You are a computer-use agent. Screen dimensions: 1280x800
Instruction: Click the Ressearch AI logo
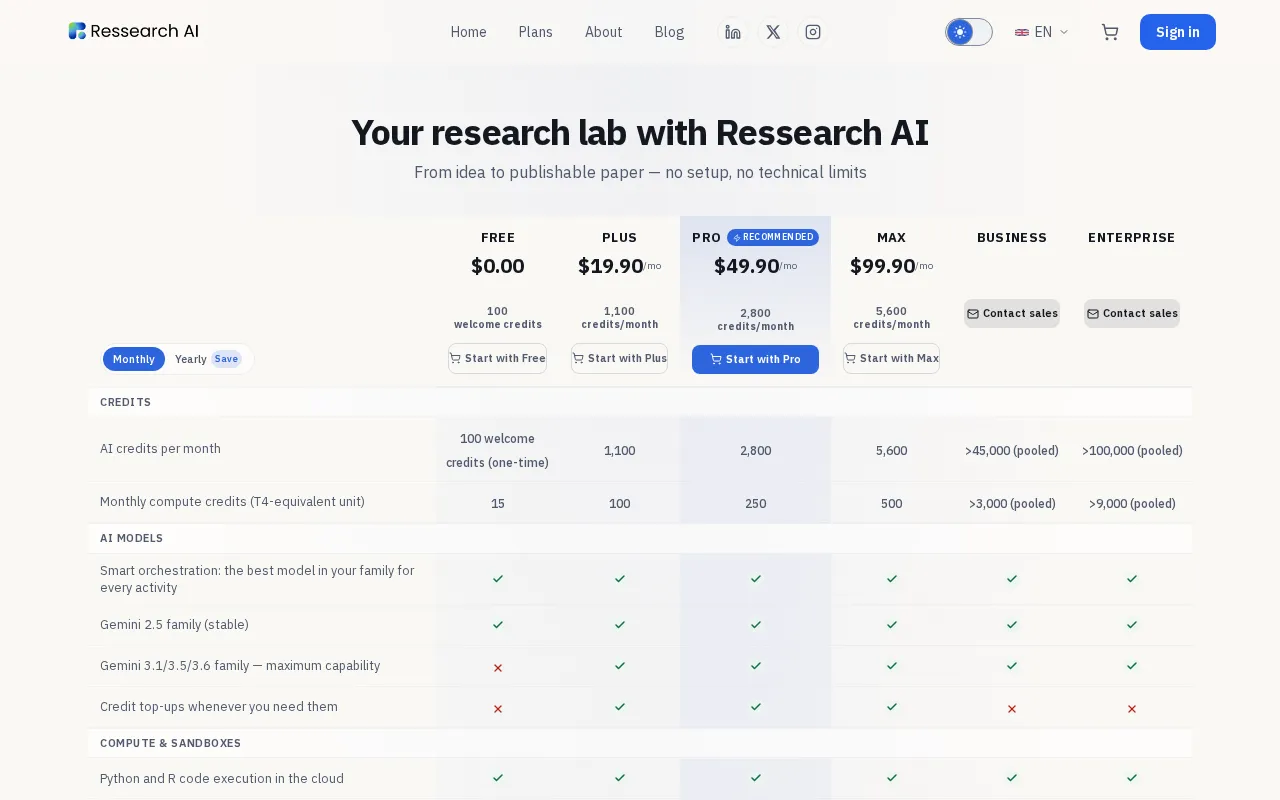coord(134,31)
